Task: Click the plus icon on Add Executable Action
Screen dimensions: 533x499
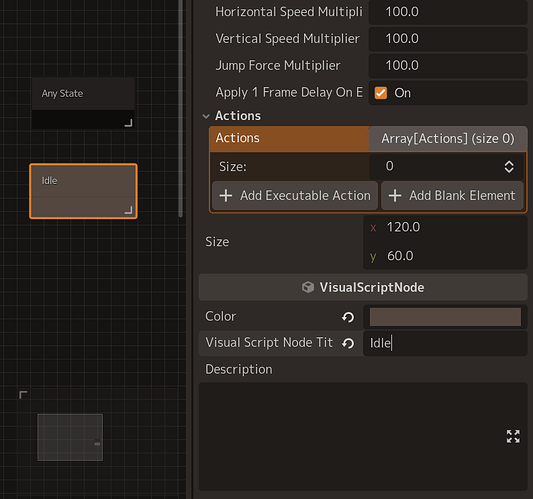Action: (x=226, y=196)
